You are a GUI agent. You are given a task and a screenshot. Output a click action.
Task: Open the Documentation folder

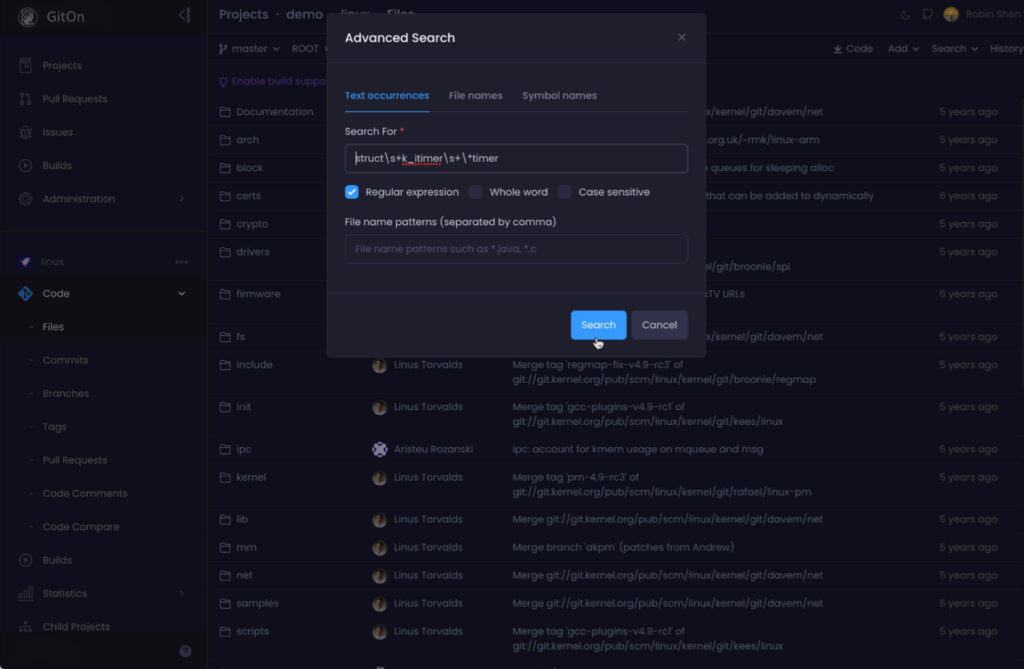(274, 112)
